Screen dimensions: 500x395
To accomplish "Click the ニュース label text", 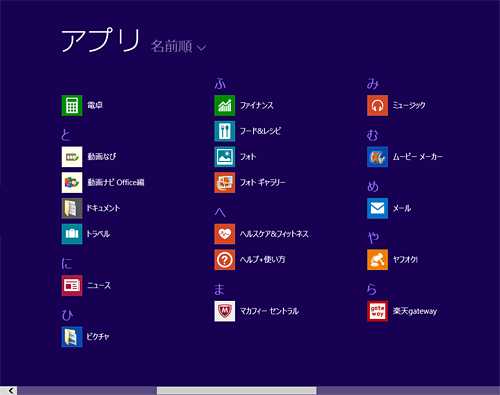I will click(99, 285).
